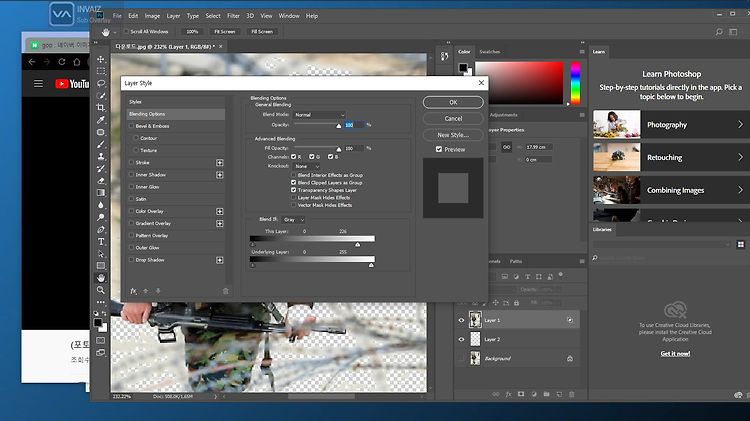Select the Rectangular Marquee tool
Screen dimensions: 750x421
click(x=100, y=71)
